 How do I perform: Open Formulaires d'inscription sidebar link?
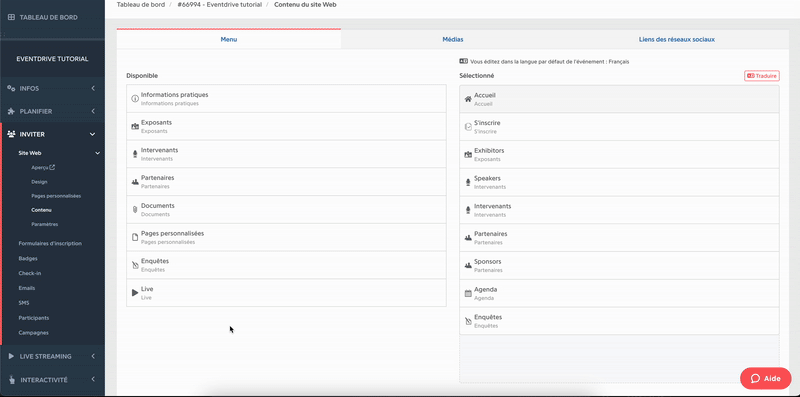click(50, 243)
